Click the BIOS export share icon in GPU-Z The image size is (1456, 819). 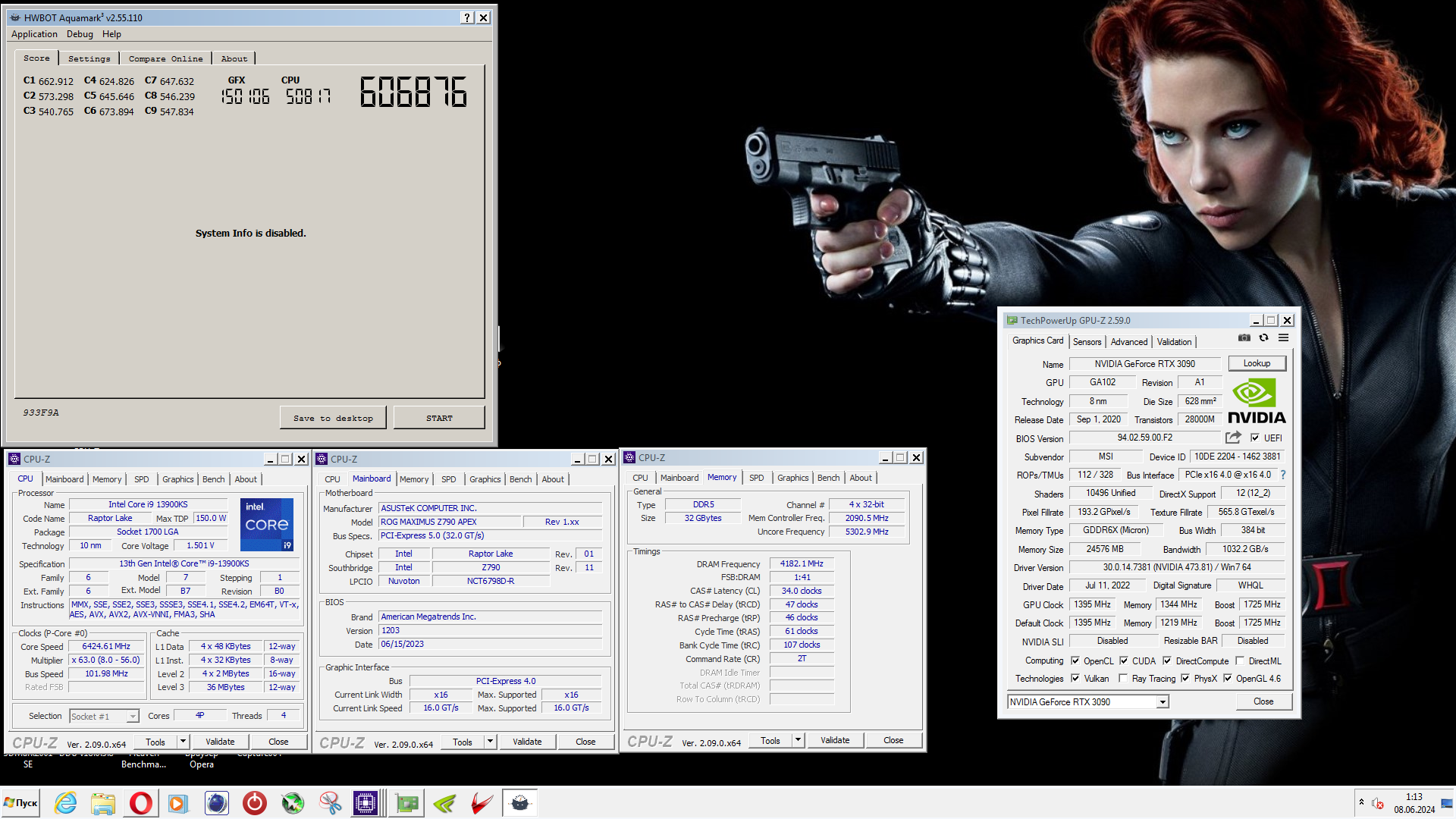click(1233, 438)
